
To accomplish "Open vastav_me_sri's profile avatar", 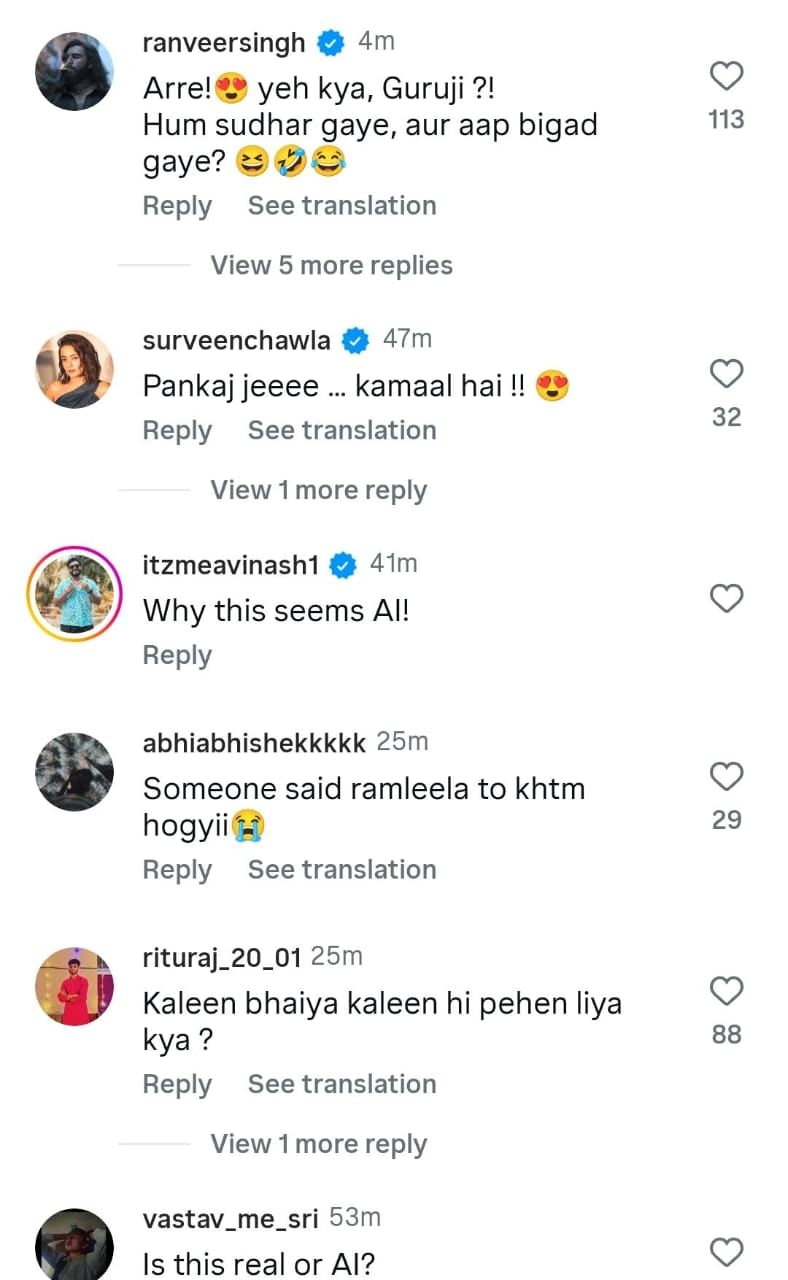I will point(75,1245).
